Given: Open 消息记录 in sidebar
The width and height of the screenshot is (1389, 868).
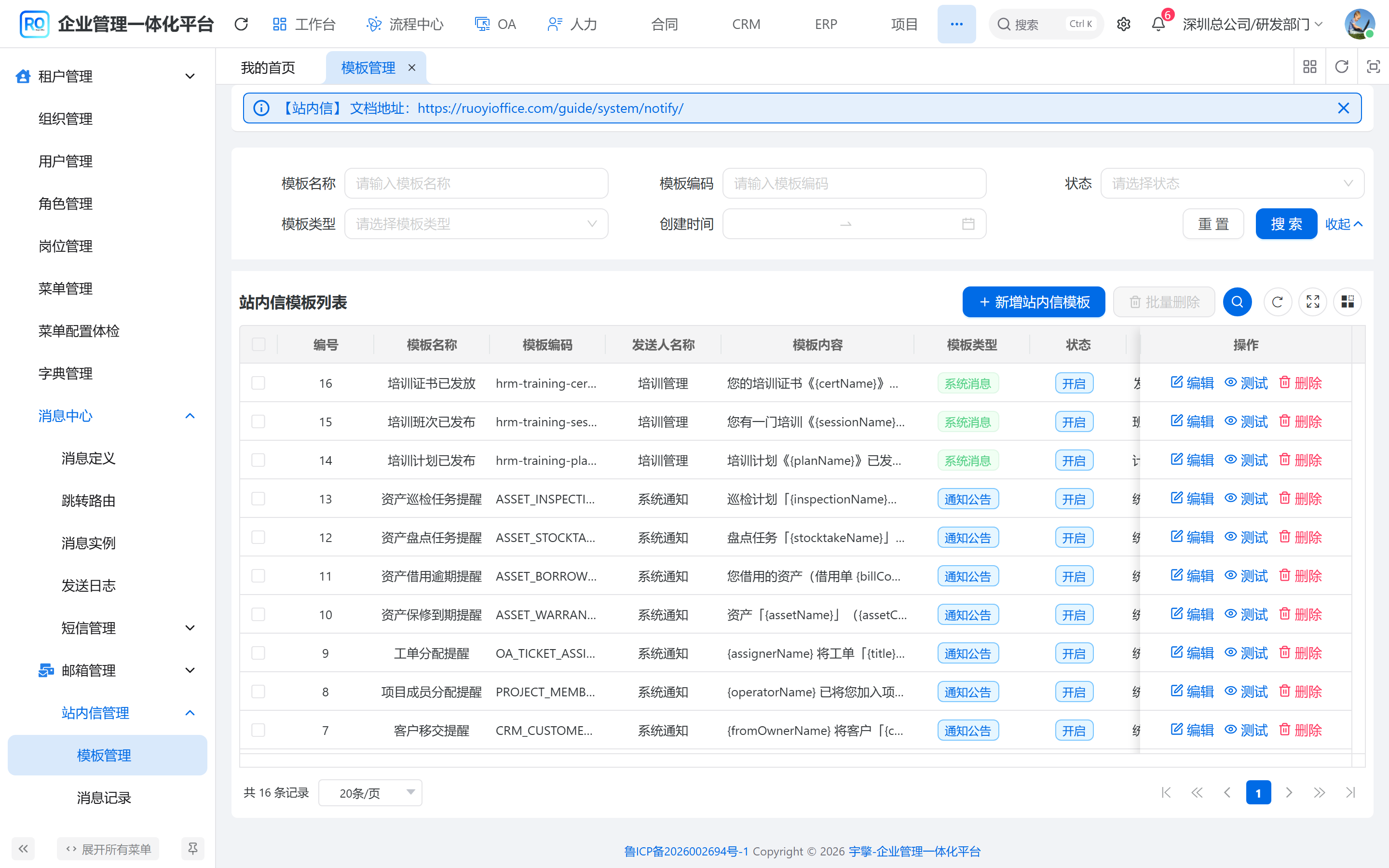Looking at the screenshot, I should 108,798.
